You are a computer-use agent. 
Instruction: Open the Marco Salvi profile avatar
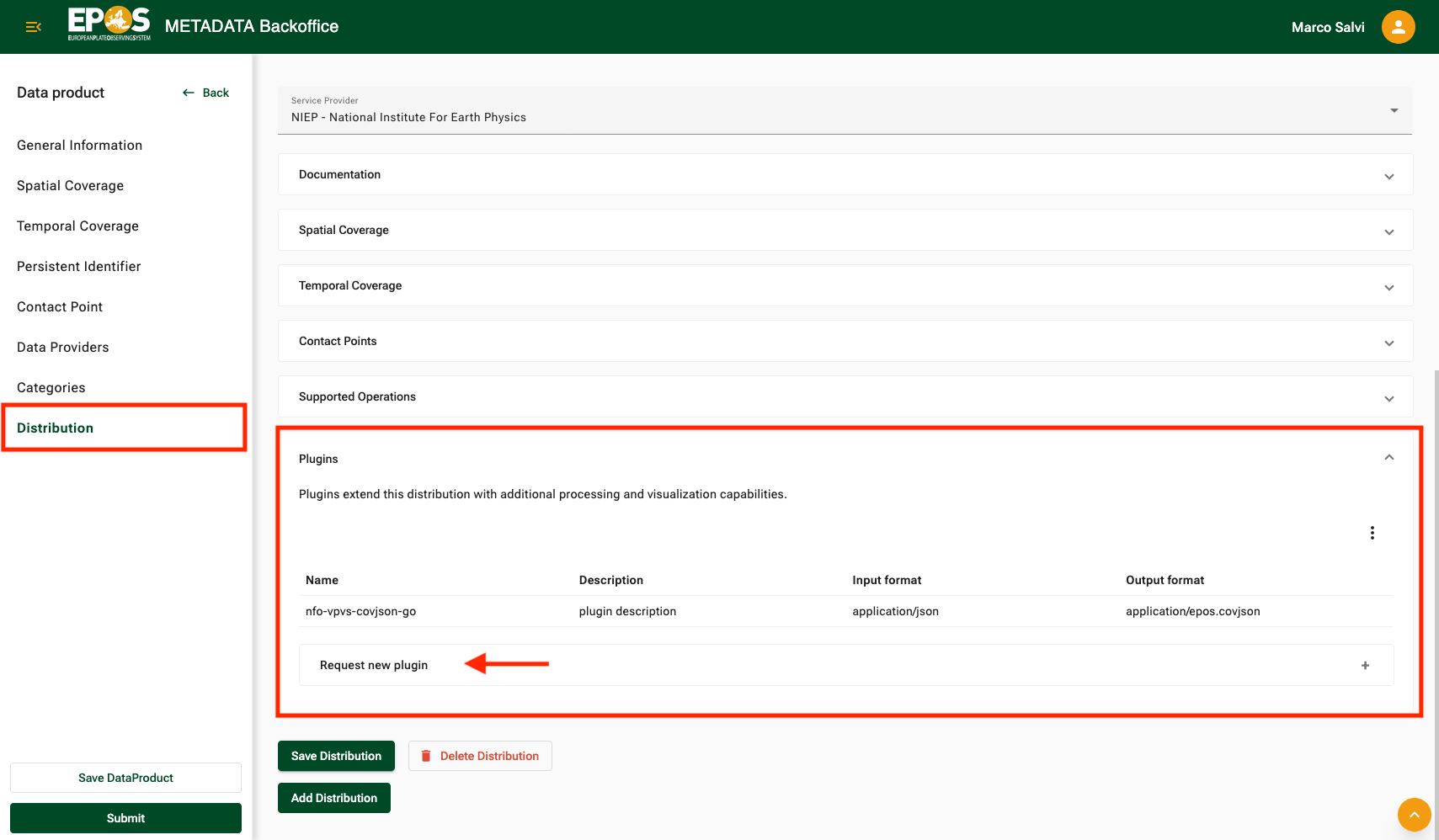tap(1398, 26)
